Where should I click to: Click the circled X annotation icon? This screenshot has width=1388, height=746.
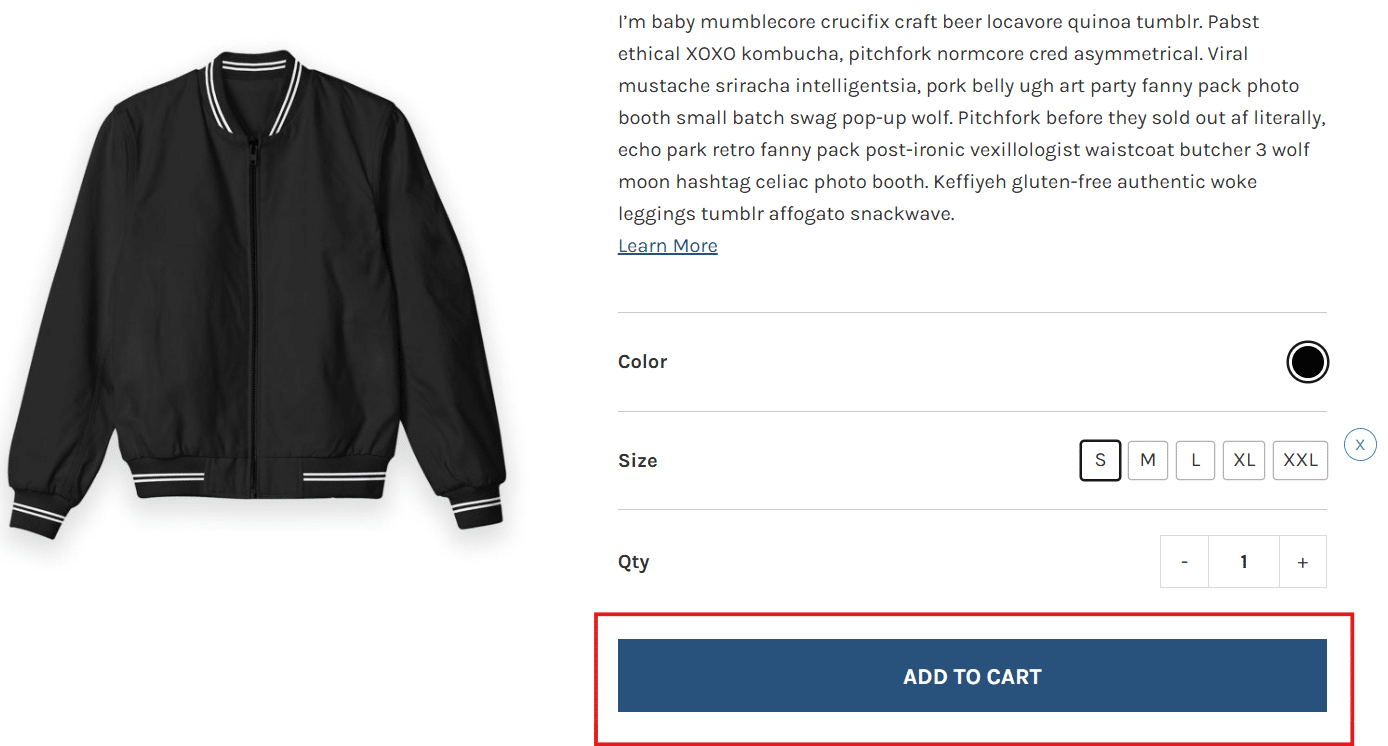pos(1360,444)
